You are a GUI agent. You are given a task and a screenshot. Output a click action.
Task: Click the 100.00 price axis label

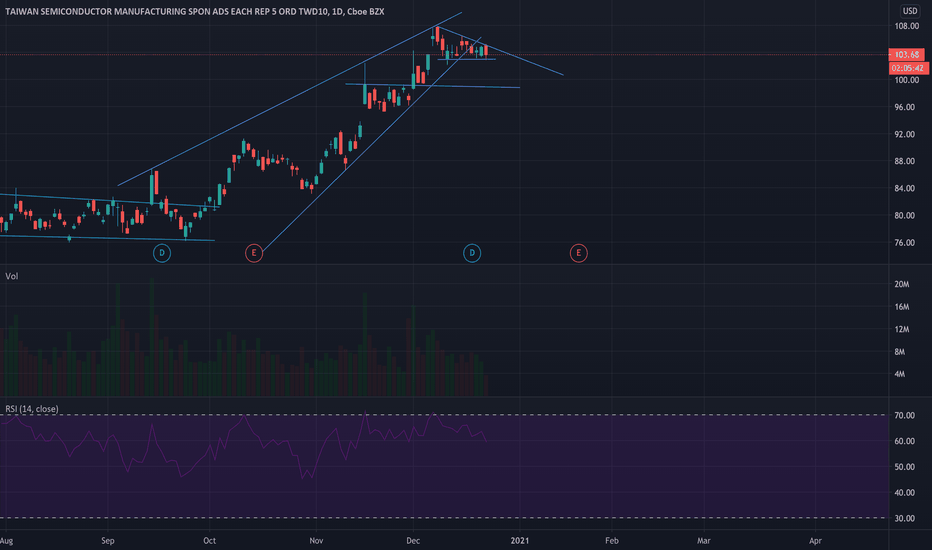(x=907, y=80)
